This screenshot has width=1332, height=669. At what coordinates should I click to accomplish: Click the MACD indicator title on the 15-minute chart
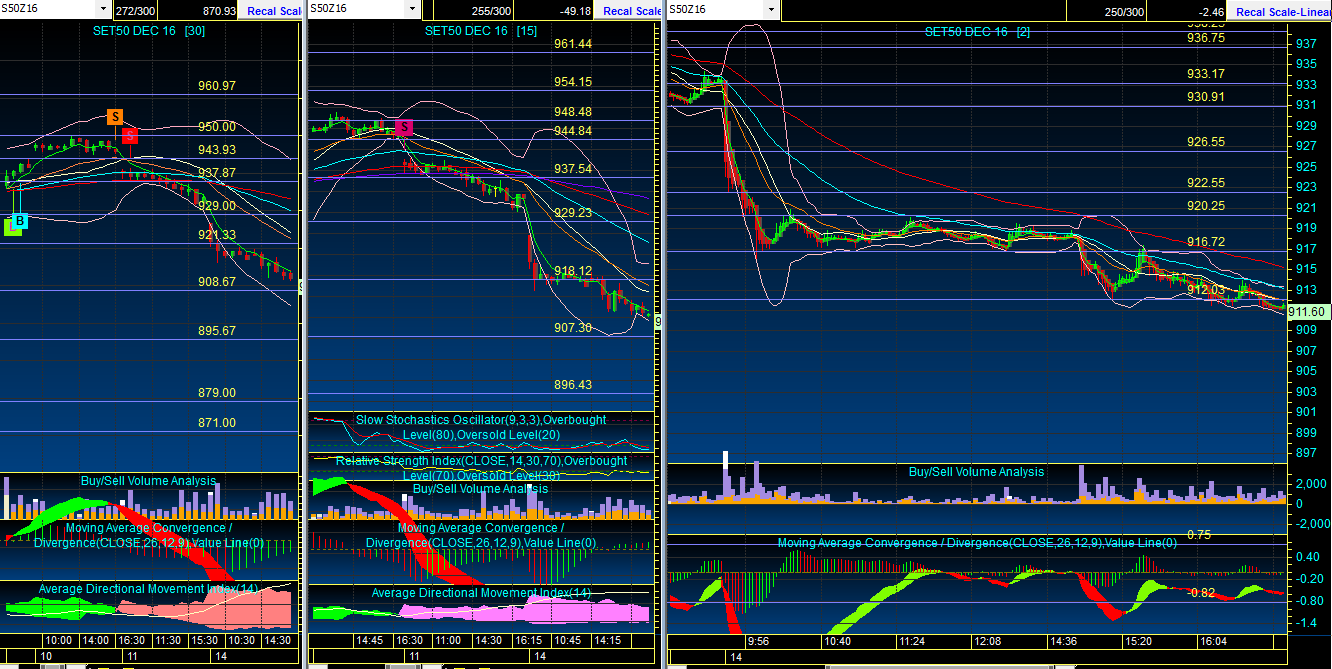click(x=480, y=535)
